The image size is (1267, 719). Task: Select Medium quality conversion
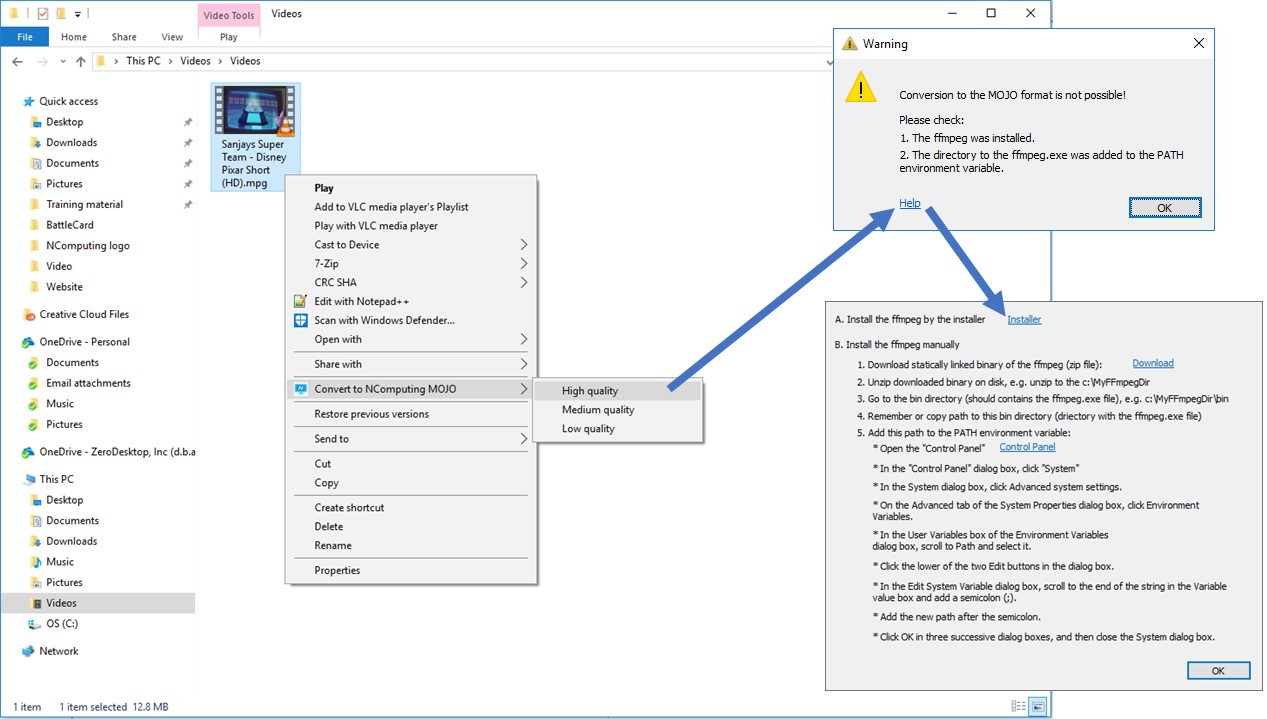coord(618,410)
